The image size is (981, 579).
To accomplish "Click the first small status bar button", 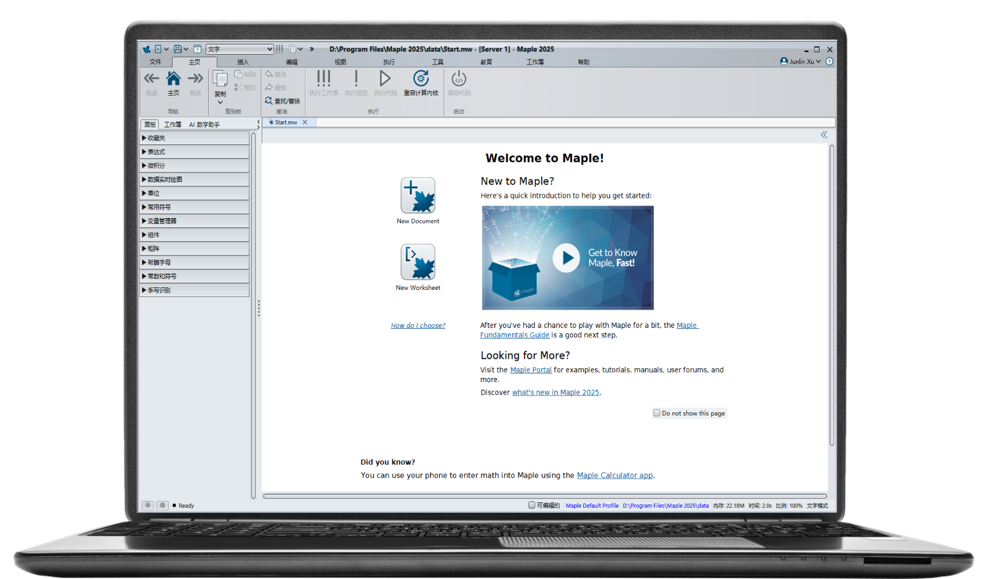I will click(x=148, y=505).
